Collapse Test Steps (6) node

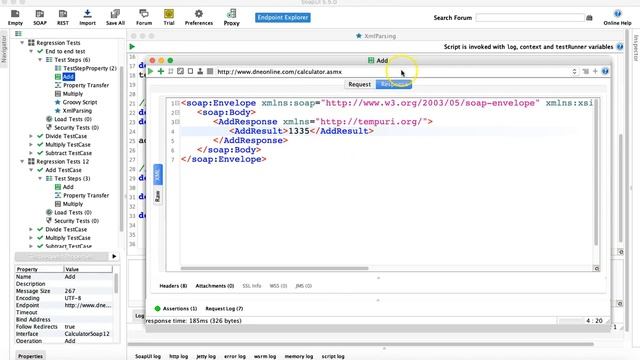[x=40, y=60]
